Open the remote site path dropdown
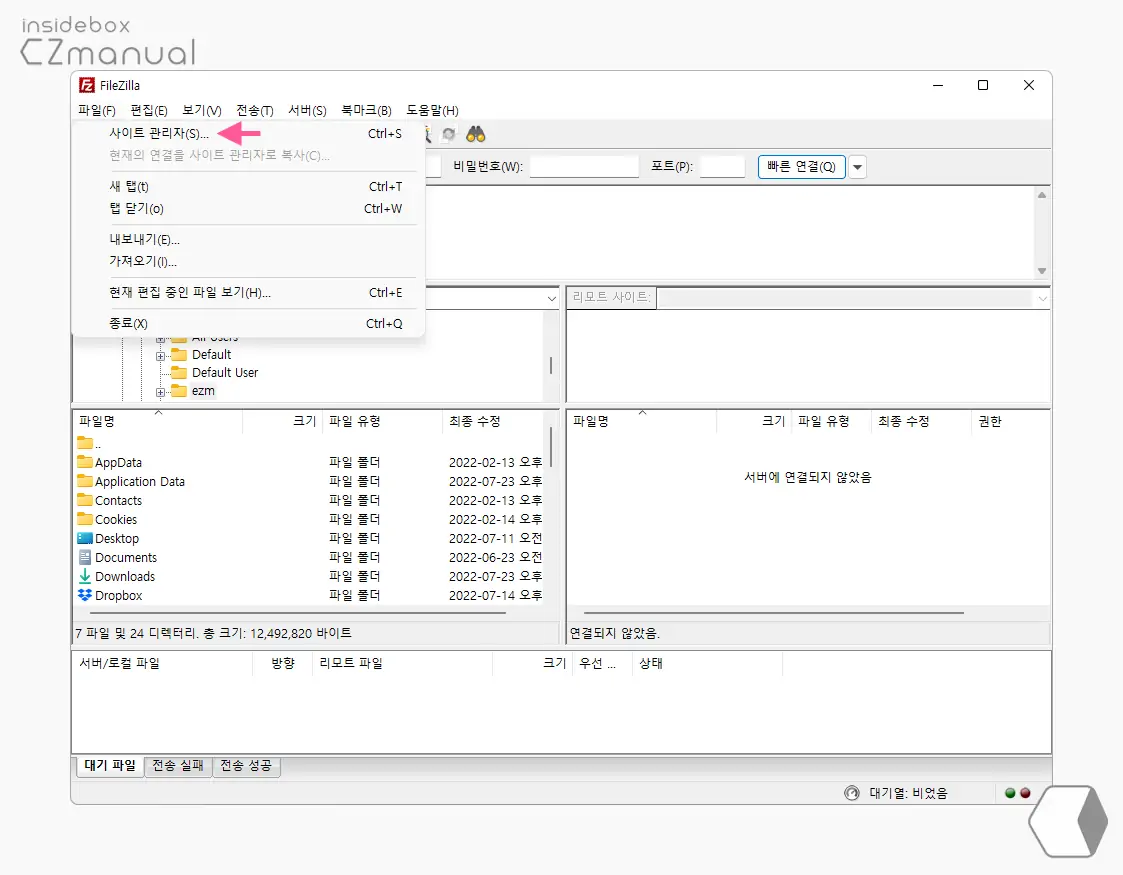This screenshot has width=1123, height=875. point(1042,297)
